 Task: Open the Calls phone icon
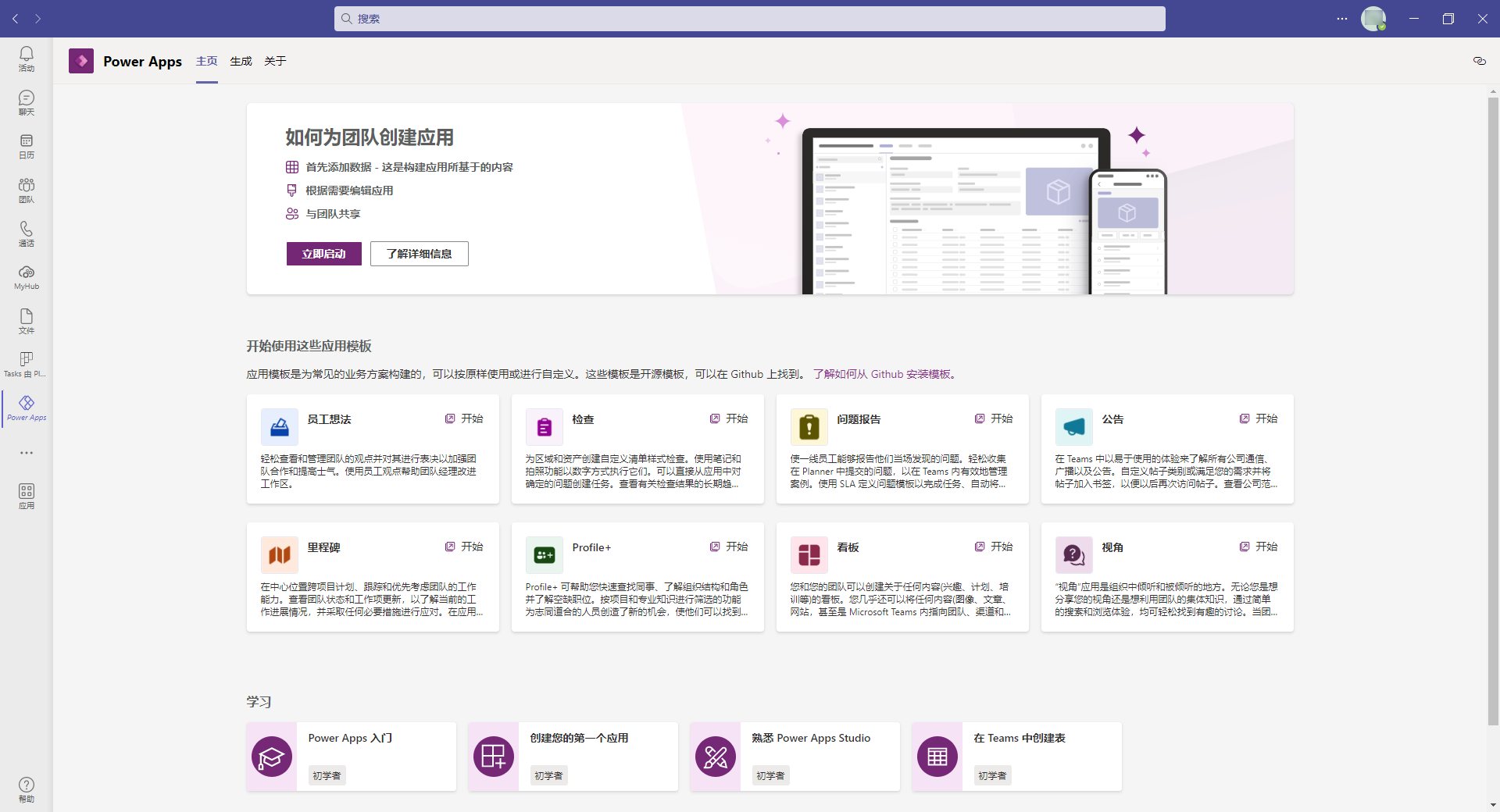click(27, 233)
